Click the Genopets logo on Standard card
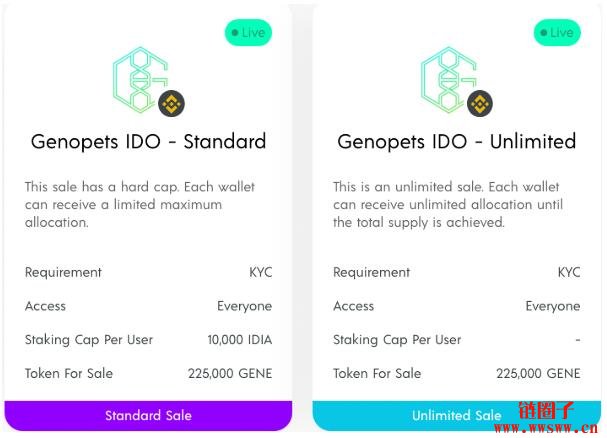Viewport: 607px width, 438px height. (x=141, y=80)
